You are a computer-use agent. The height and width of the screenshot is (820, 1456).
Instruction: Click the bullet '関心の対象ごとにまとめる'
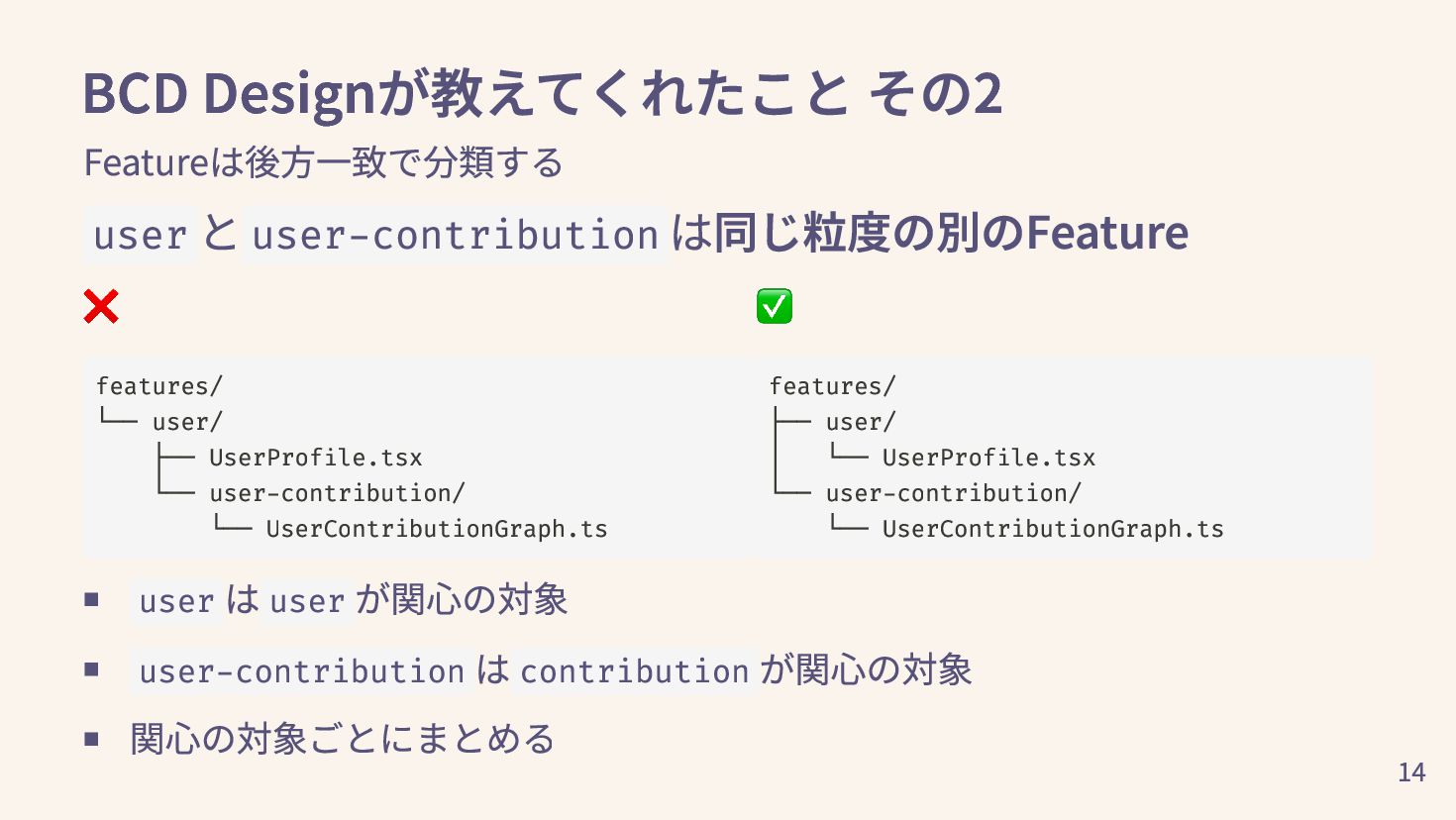click(342, 739)
